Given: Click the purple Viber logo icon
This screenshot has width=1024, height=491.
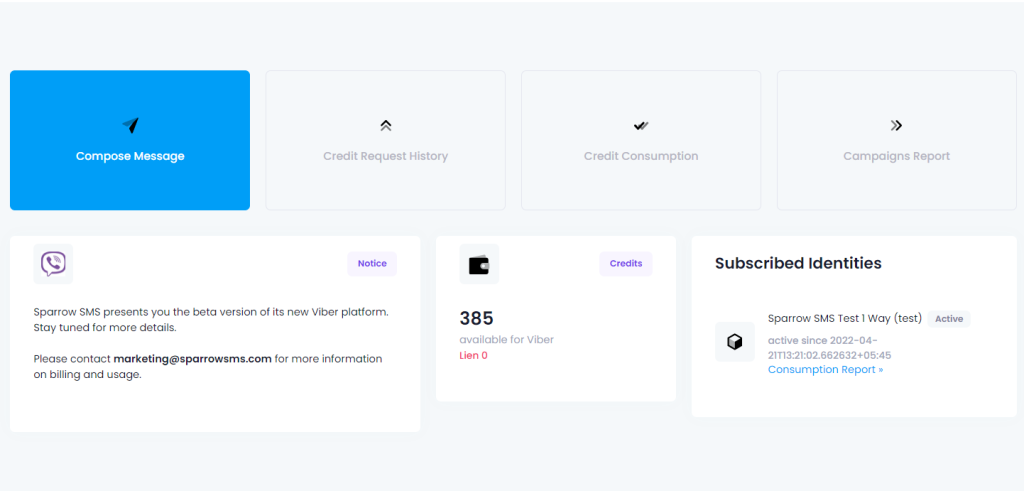Looking at the screenshot, I should [x=53, y=264].
